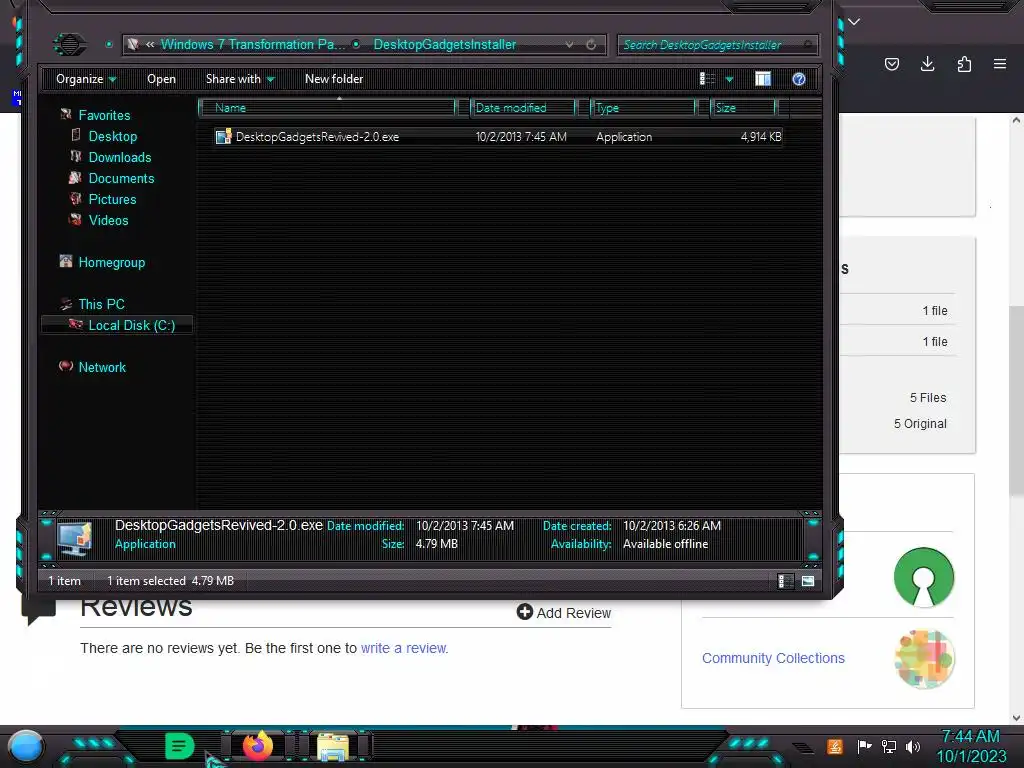
Task: Click Pictures icon in sidebar
Action: coord(76,199)
